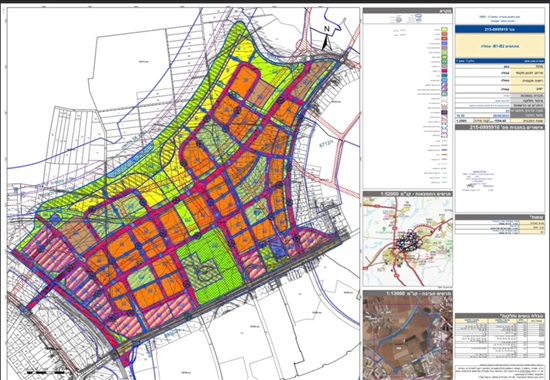
Task: Click the scale bar below the map
Action: [x=46, y=372]
